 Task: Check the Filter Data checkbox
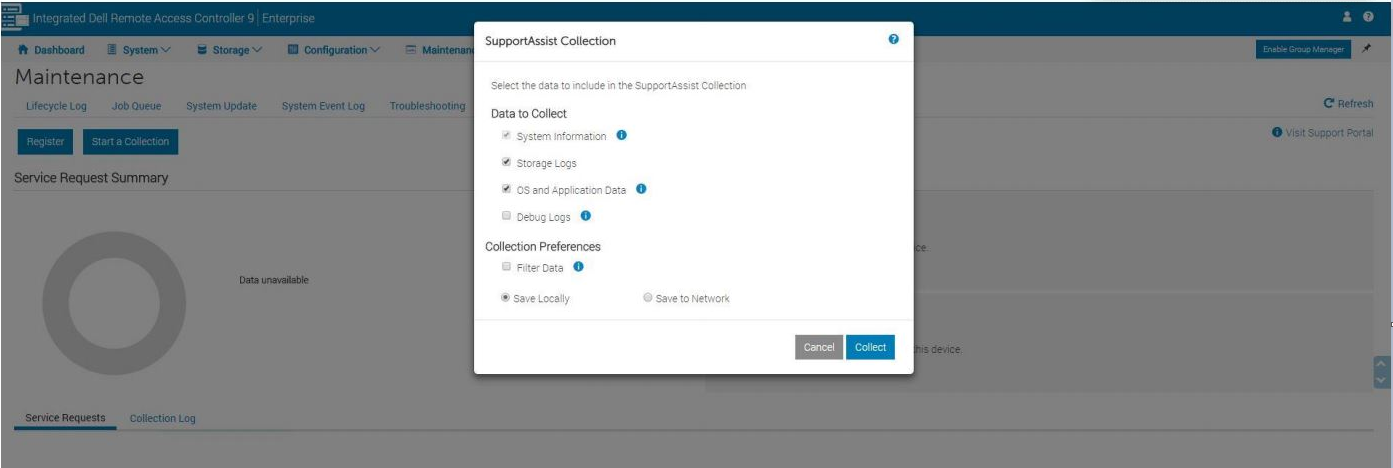[x=507, y=267]
